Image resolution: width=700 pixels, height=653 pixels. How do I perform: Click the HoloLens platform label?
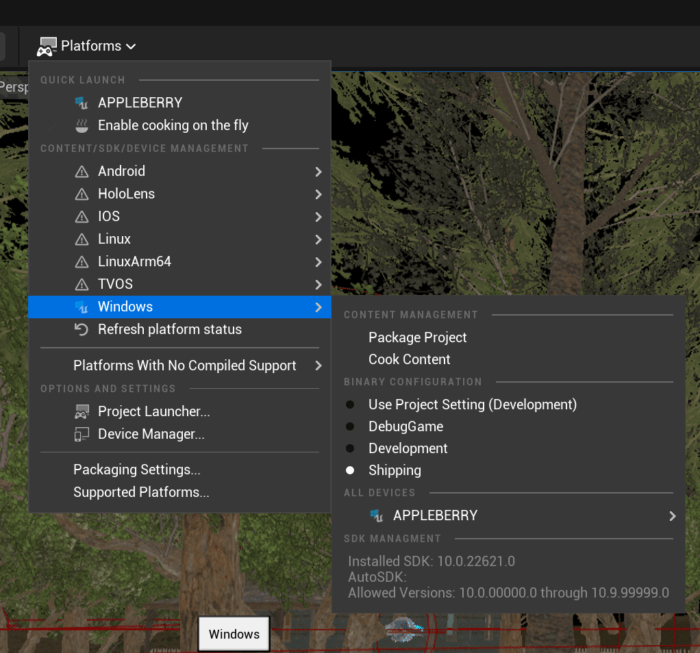[x=126, y=194]
